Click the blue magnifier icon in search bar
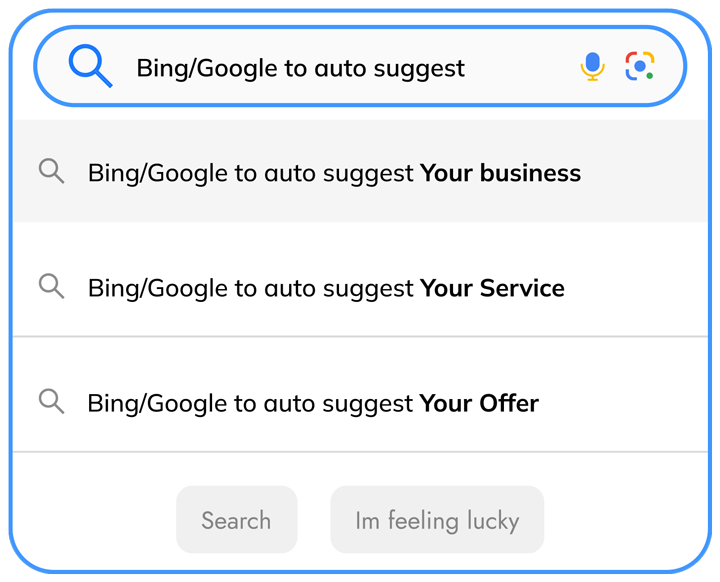Image resolution: width=720 pixels, height=582 pixels. (x=89, y=66)
